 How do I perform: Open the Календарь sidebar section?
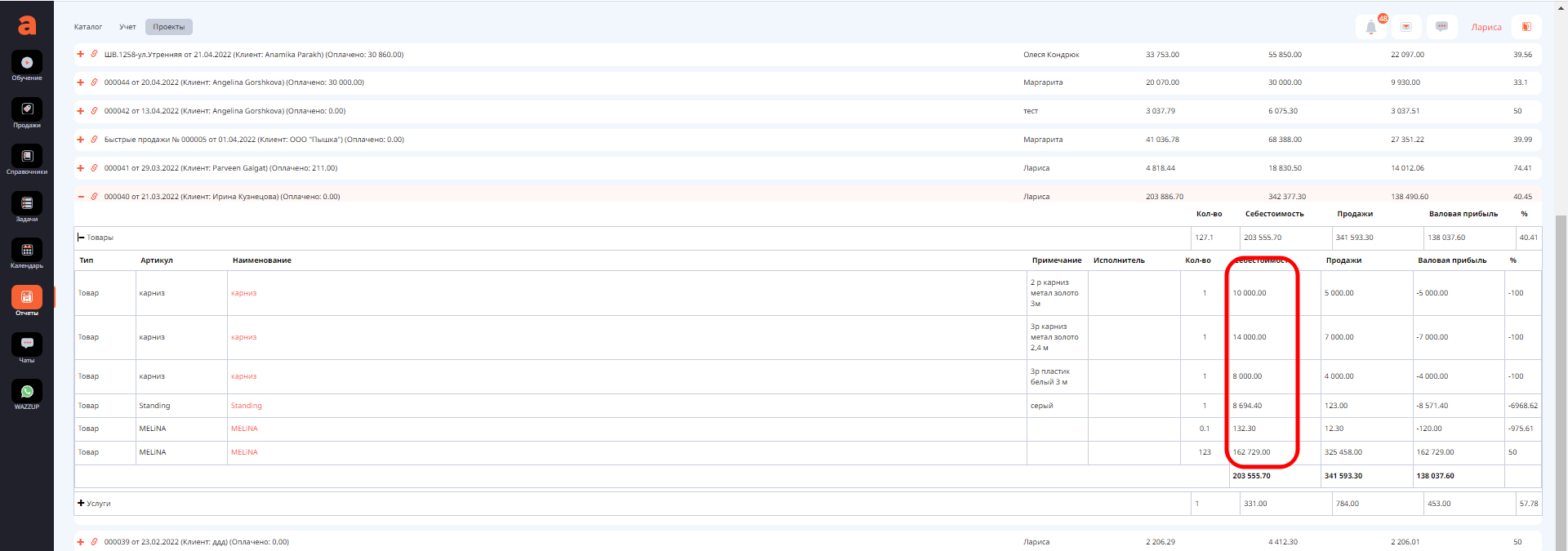(27, 254)
